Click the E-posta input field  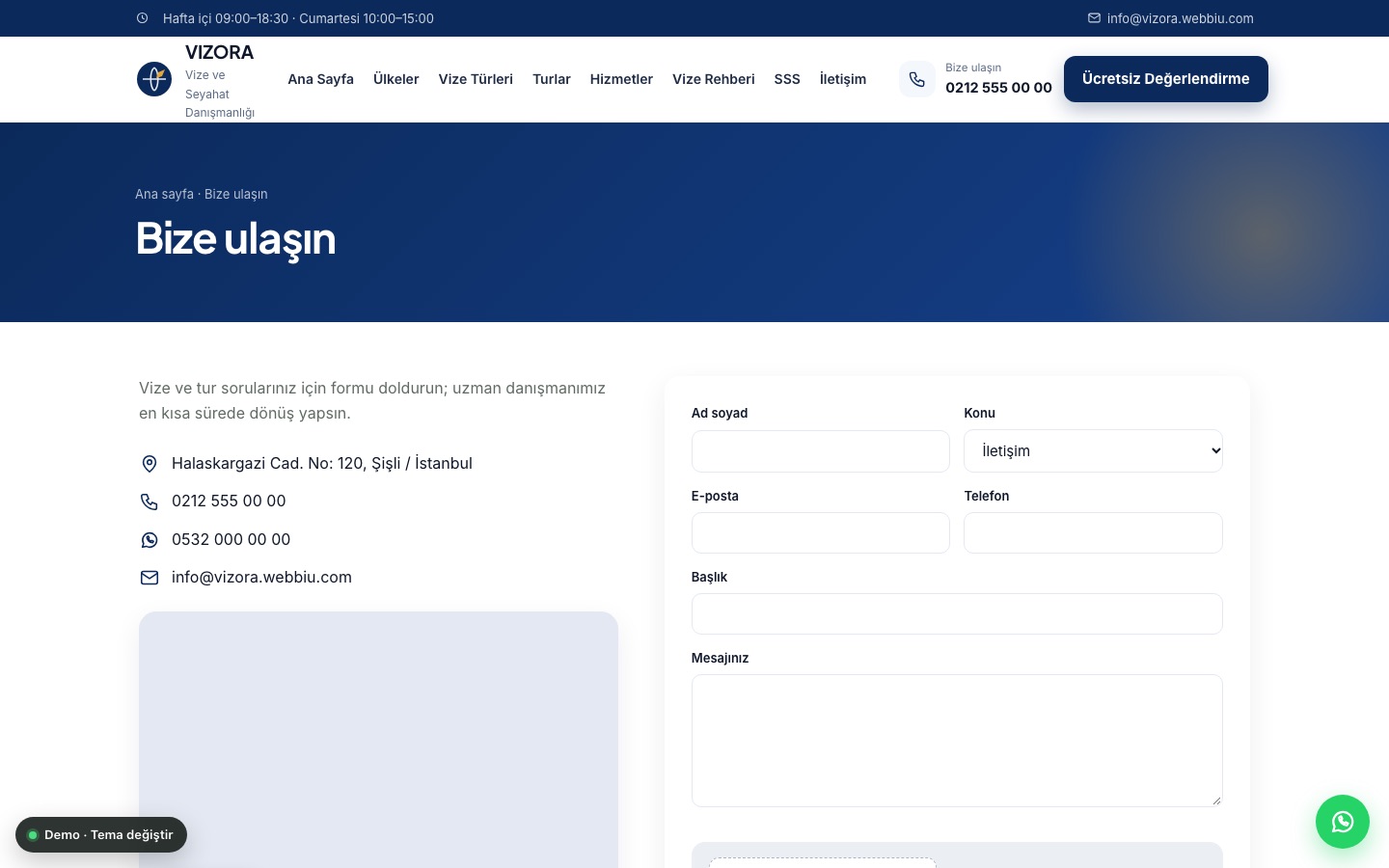821,533
